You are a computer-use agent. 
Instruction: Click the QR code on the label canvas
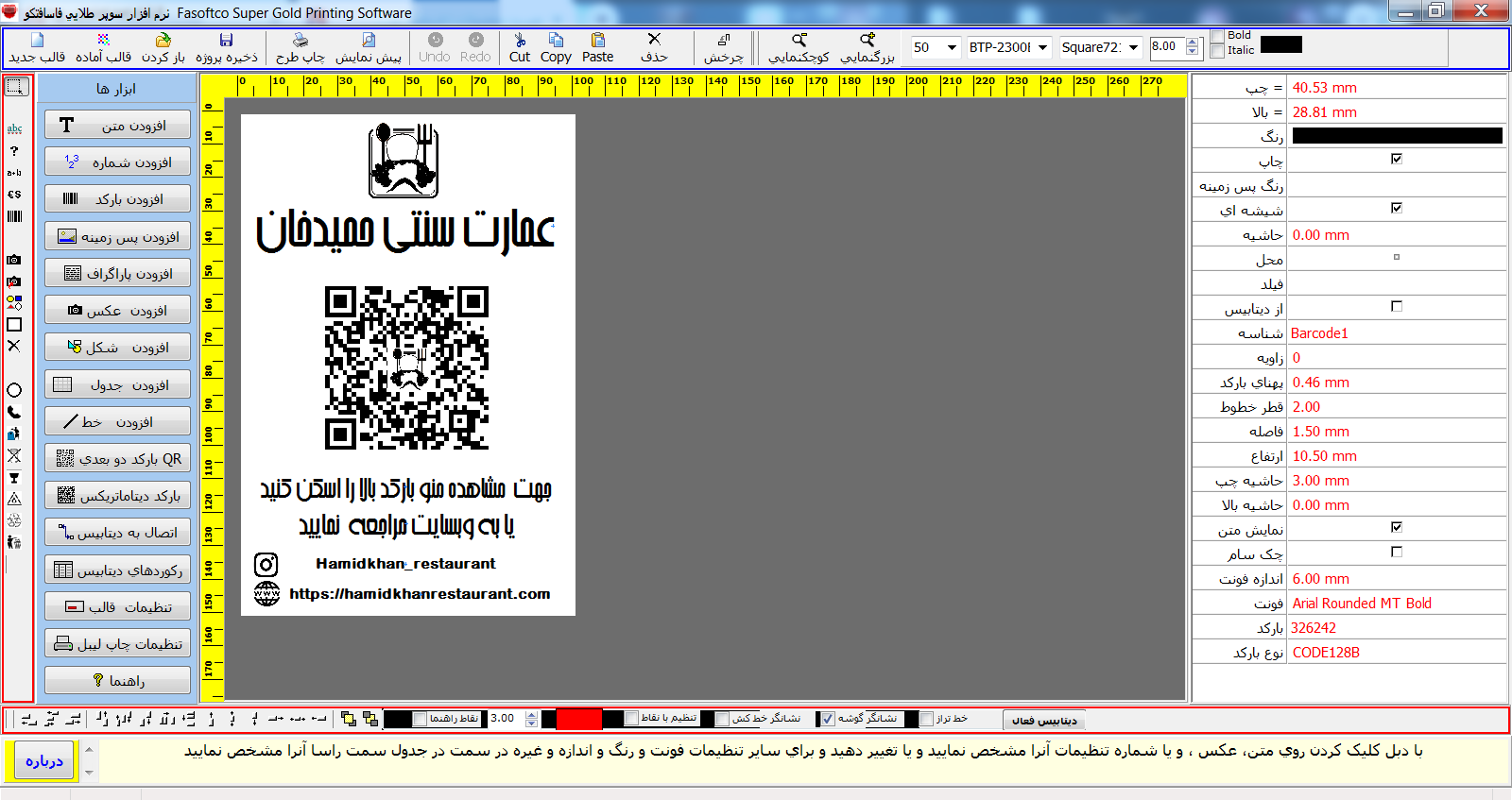click(x=407, y=367)
